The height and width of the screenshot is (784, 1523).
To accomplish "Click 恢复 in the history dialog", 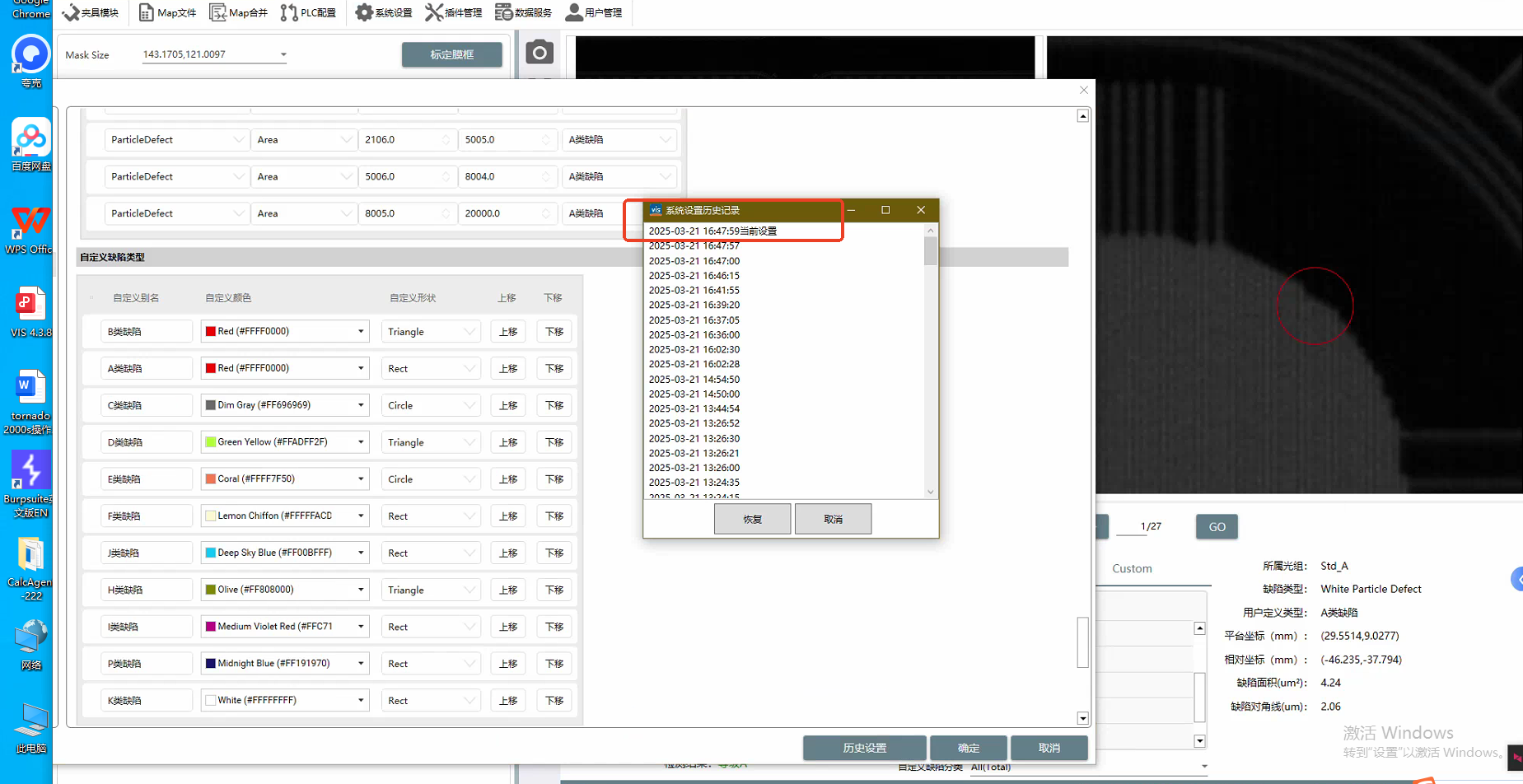I will (x=752, y=519).
